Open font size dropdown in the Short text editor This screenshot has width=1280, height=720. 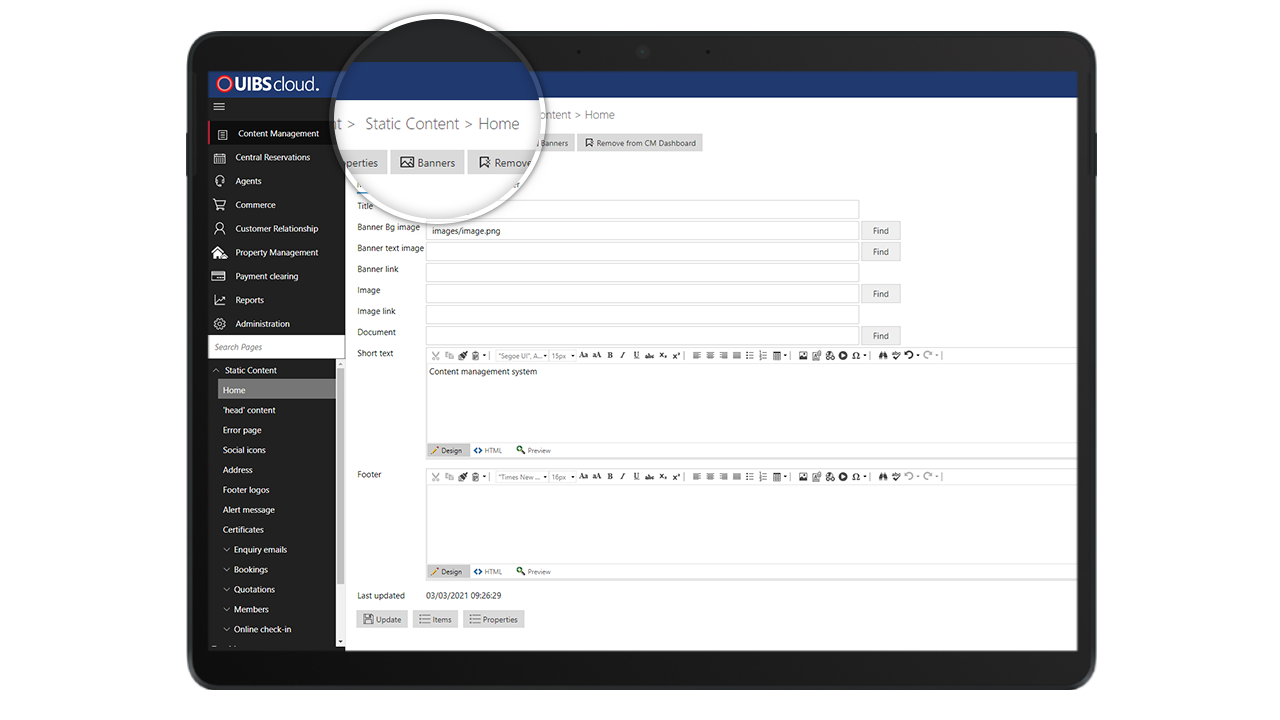[563, 355]
